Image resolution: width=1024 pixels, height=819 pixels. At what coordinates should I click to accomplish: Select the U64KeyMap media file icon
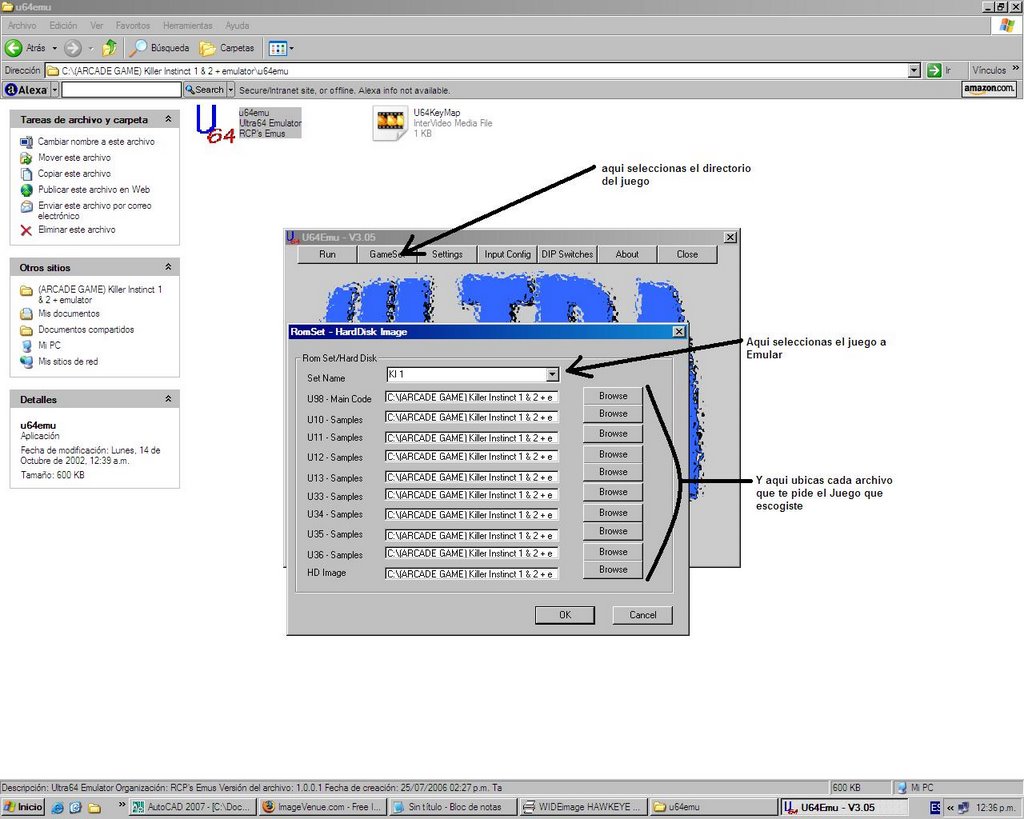(390, 123)
